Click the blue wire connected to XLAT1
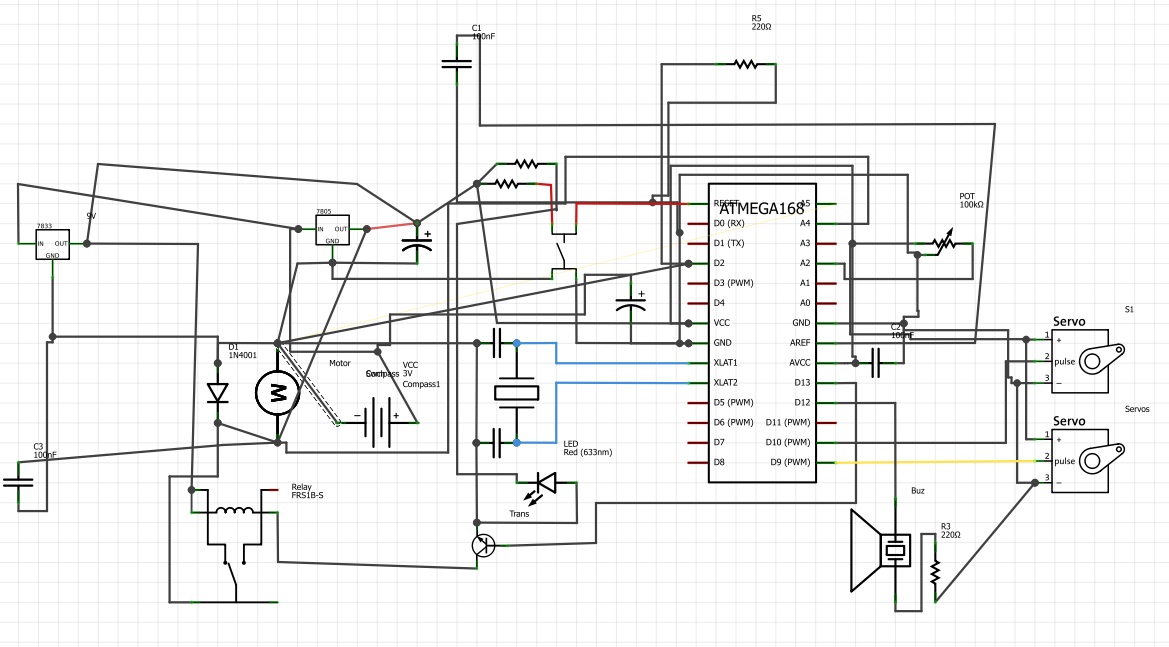This screenshot has width=1169, height=647. click(602, 353)
